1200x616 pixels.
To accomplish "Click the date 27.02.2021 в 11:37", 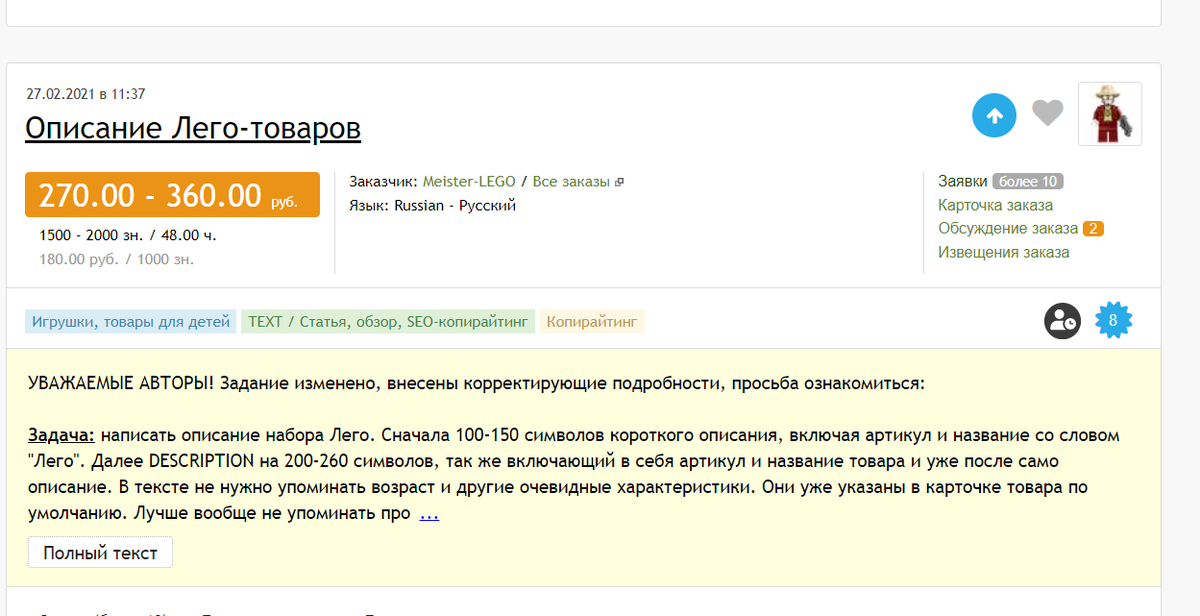I will pos(86,94).
